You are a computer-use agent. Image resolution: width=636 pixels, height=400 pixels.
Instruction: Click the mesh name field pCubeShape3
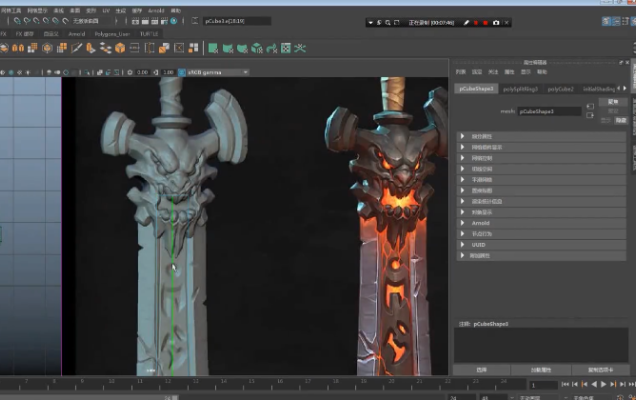pos(549,111)
